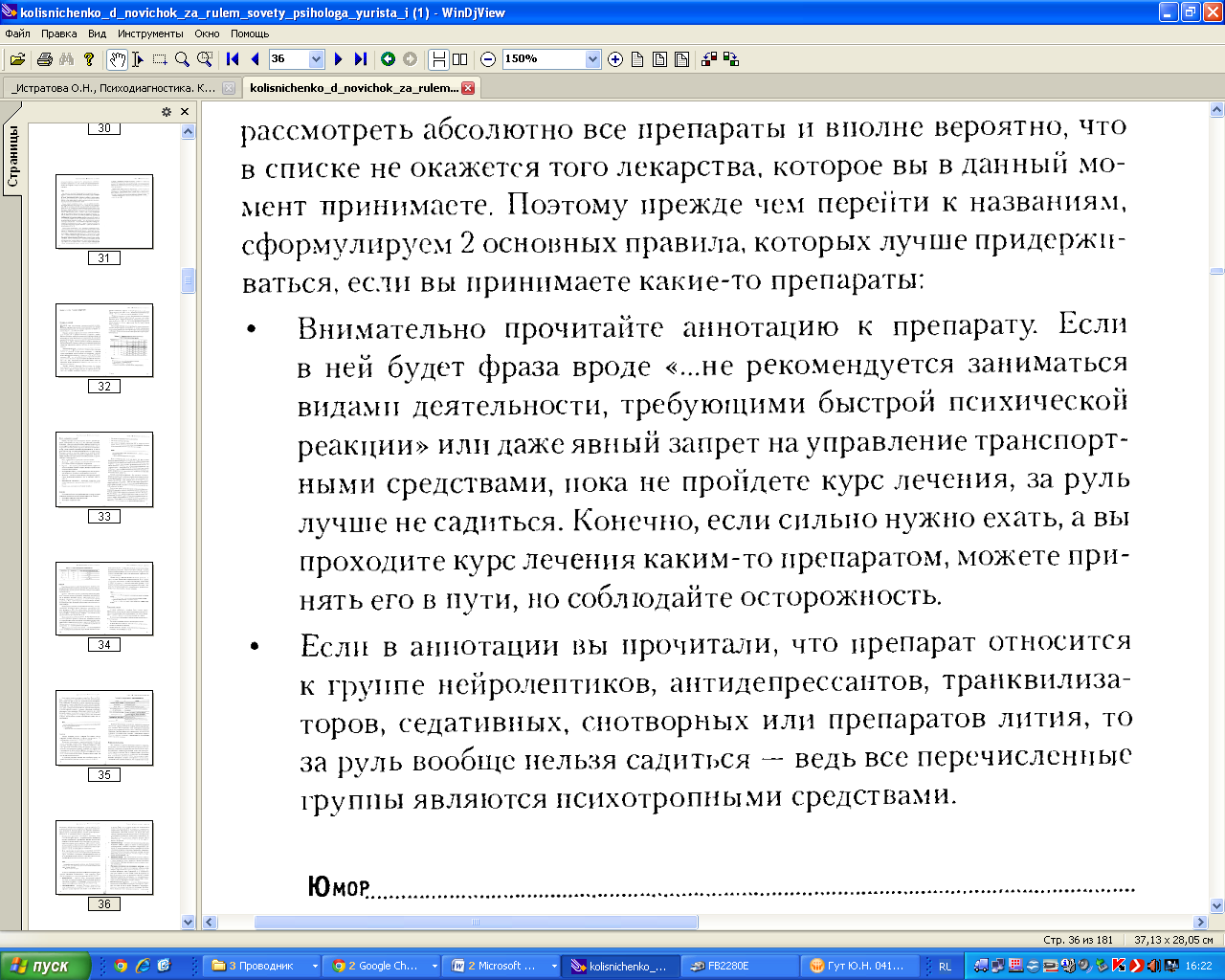Image resolution: width=1225 pixels, height=980 pixels.
Task: Launch Internet Explorer from quick launch
Action: 143,967
